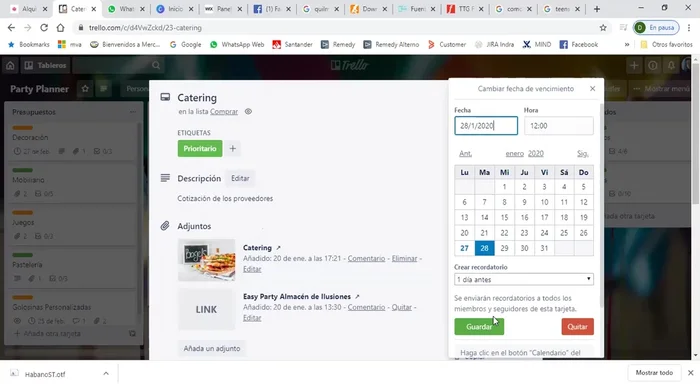Open the LINK attachment thumbnail

coord(206,309)
